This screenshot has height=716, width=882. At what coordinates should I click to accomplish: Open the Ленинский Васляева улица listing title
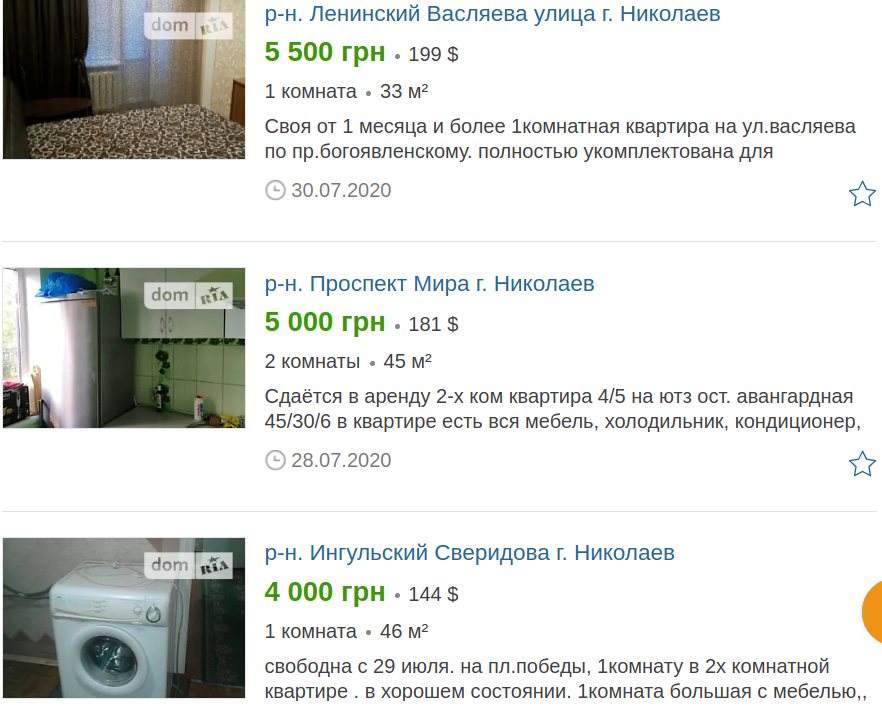(x=492, y=13)
